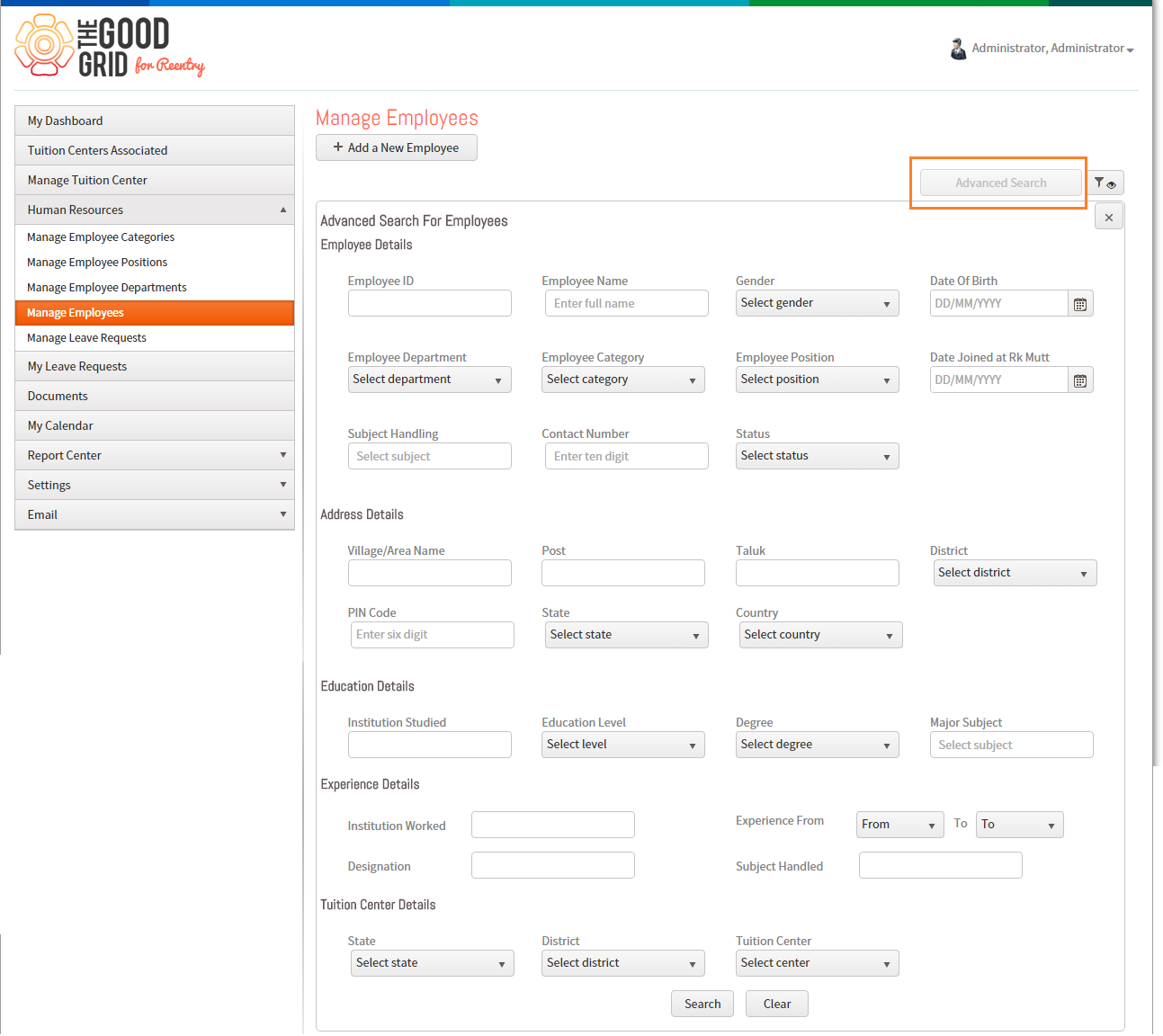Click the Institution Studied field

point(429,745)
